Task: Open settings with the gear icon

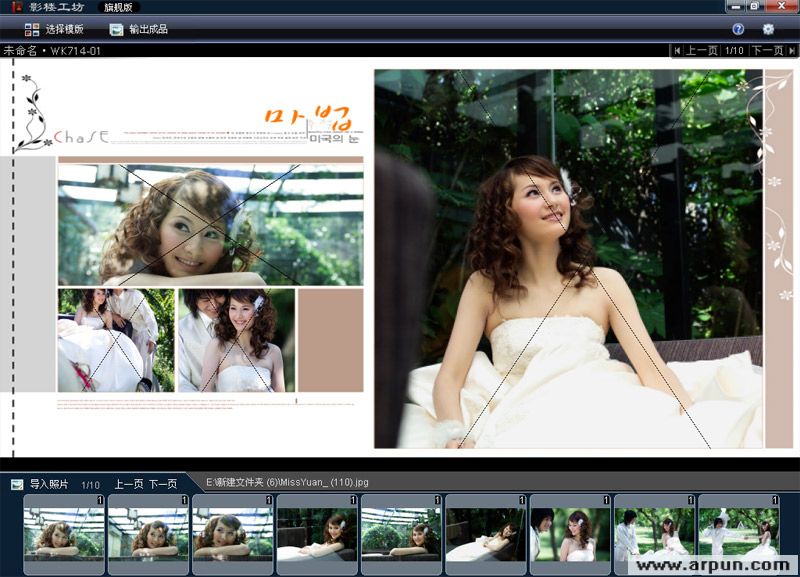Action: (768, 30)
